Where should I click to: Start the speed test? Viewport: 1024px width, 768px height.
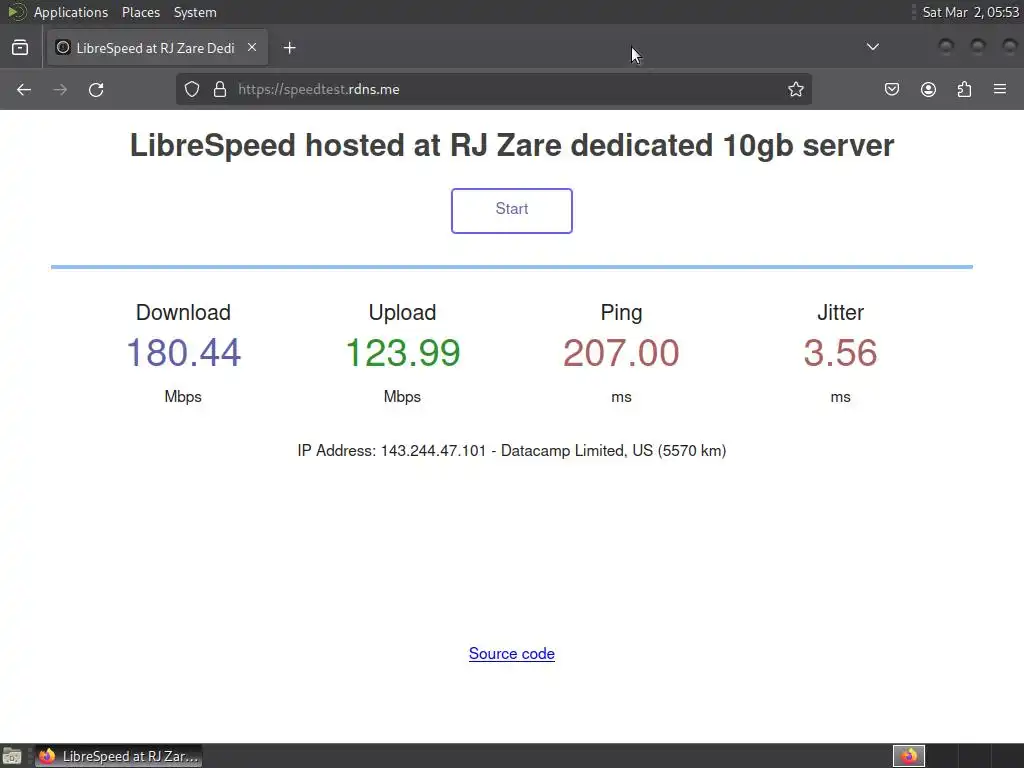pyautogui.click(x=511, y=210)
